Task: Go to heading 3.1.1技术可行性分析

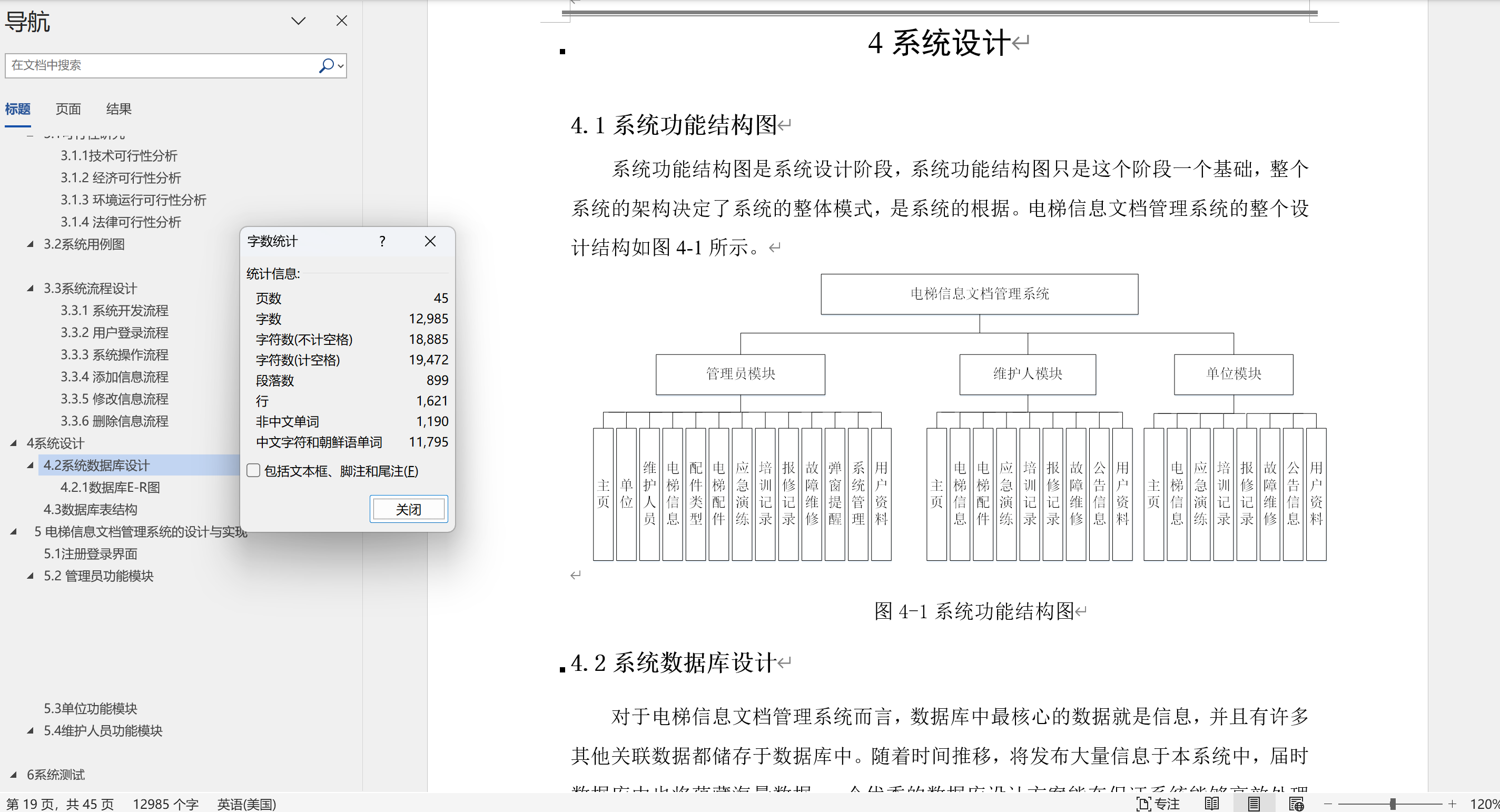Action: click(x=119, y=155)
